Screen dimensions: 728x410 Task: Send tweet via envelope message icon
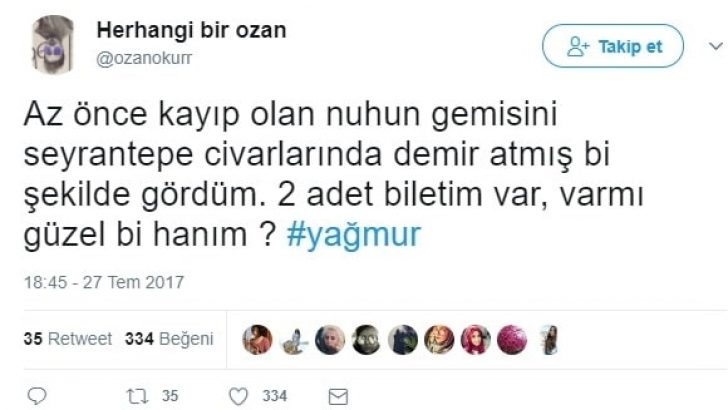338,397
